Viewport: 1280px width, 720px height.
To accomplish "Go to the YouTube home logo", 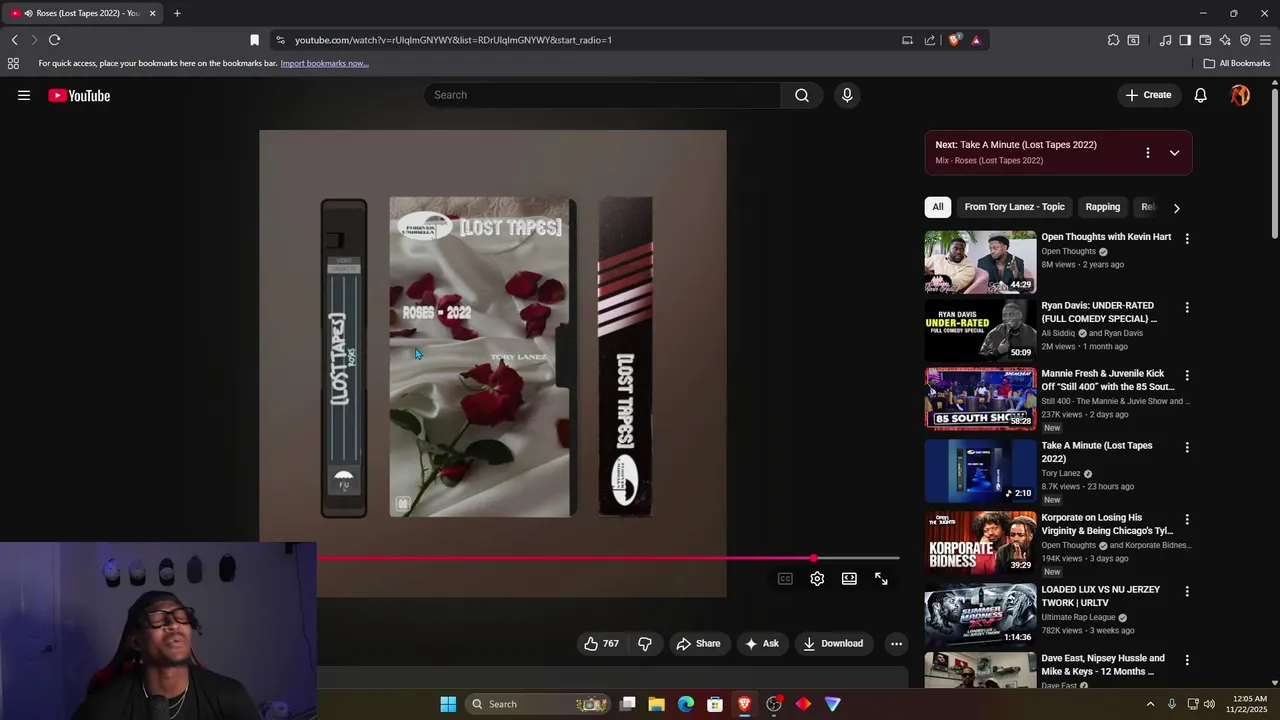I will (x=79, y=95).
